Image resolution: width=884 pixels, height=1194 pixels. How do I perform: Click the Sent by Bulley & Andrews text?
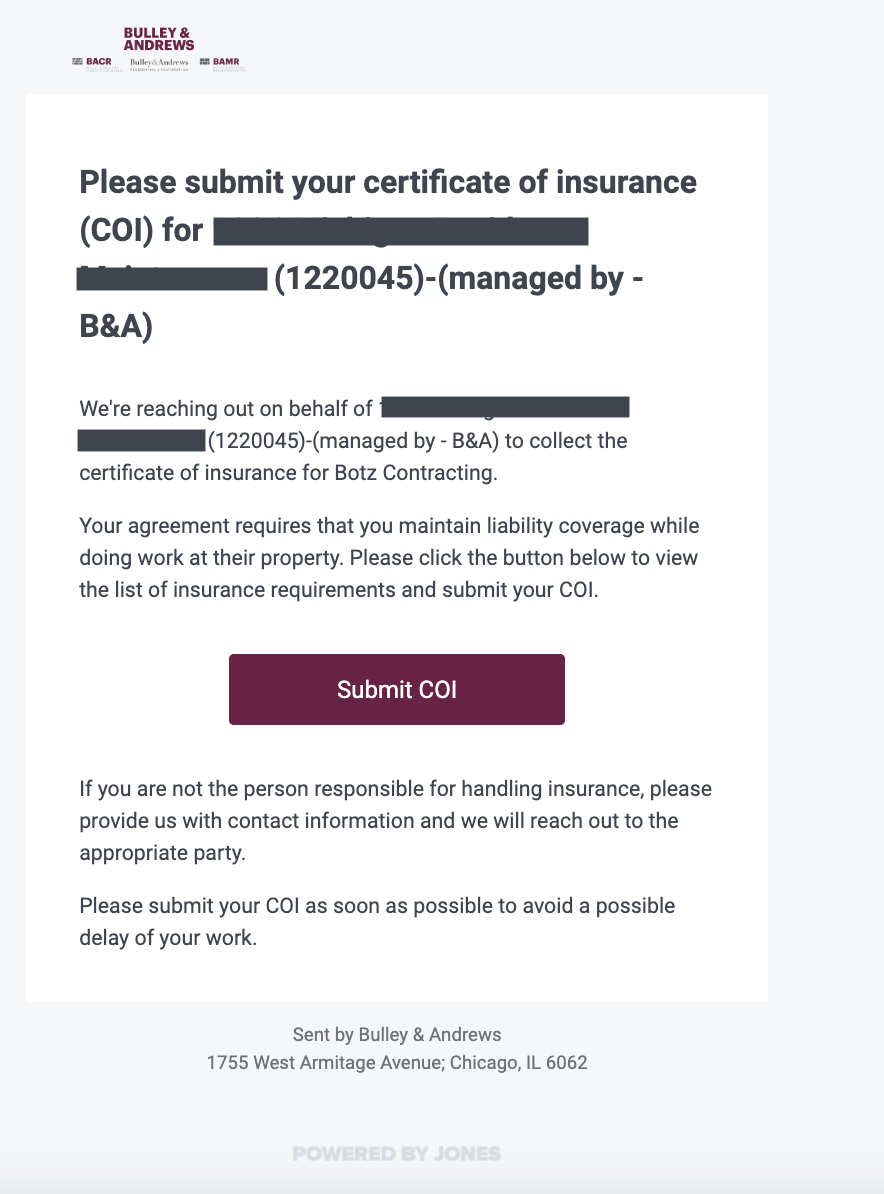pos(396,1034)
